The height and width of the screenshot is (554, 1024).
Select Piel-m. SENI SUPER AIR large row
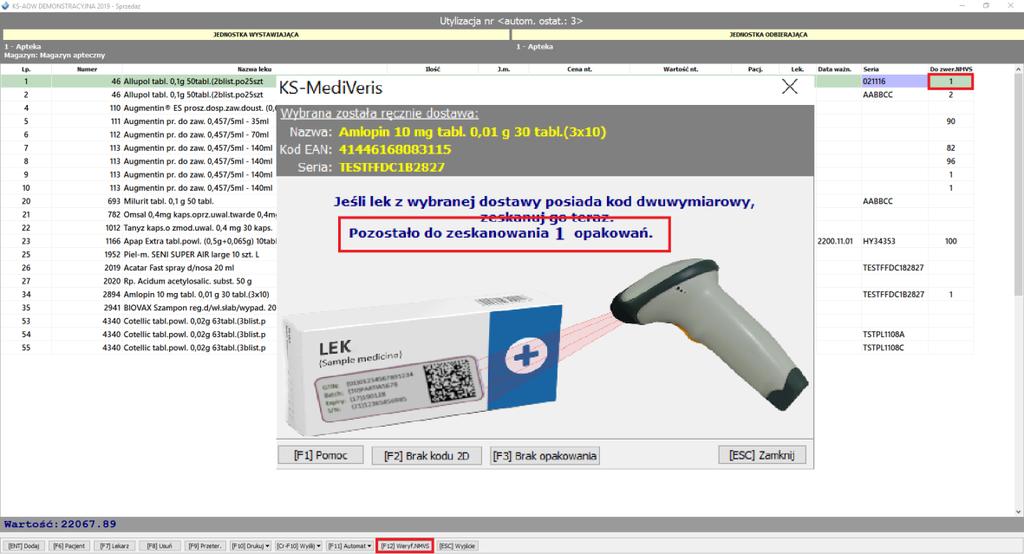pyautogui.click(x=138, y=254)
